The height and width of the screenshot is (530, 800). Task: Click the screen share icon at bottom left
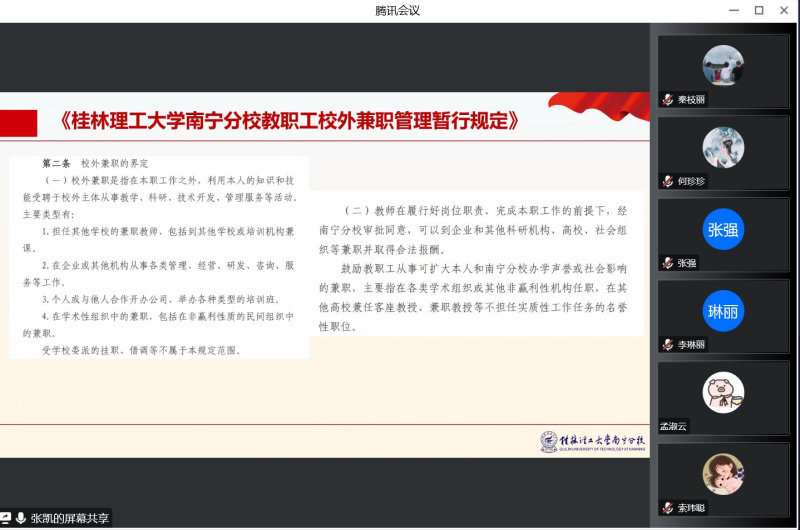tap(6, 518)
